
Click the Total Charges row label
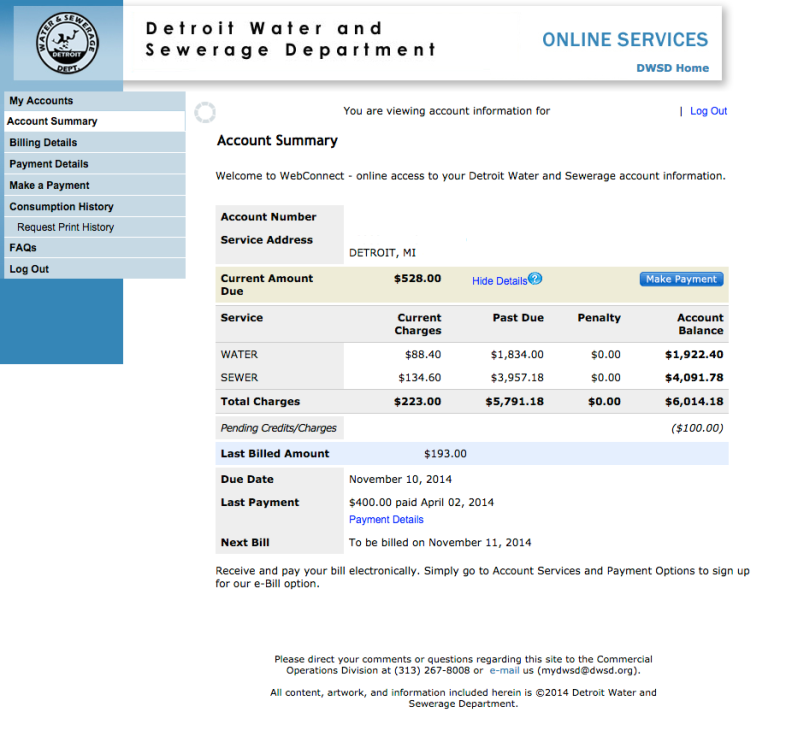click(x=260, y=402)
